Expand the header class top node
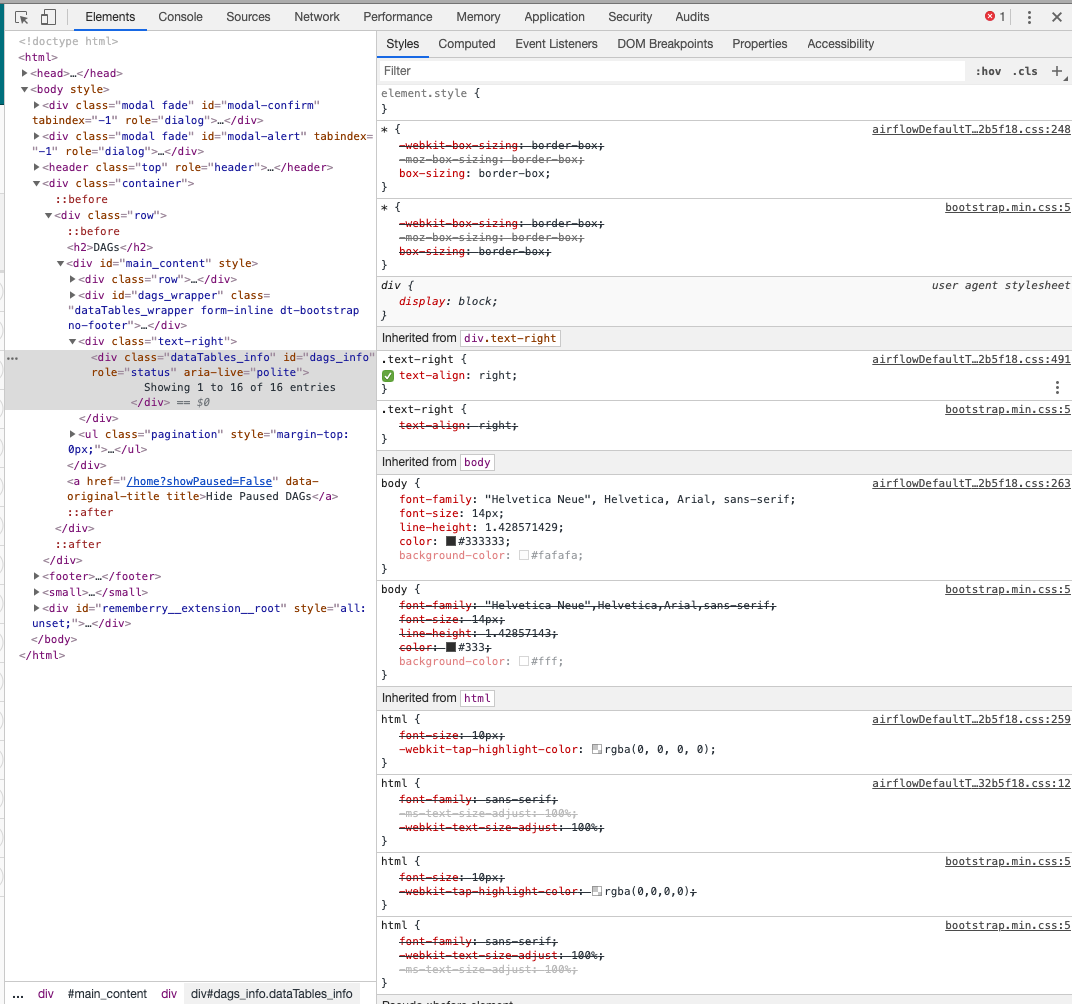This screenshot has width=1072, height=1004. (x=36, y=167)
